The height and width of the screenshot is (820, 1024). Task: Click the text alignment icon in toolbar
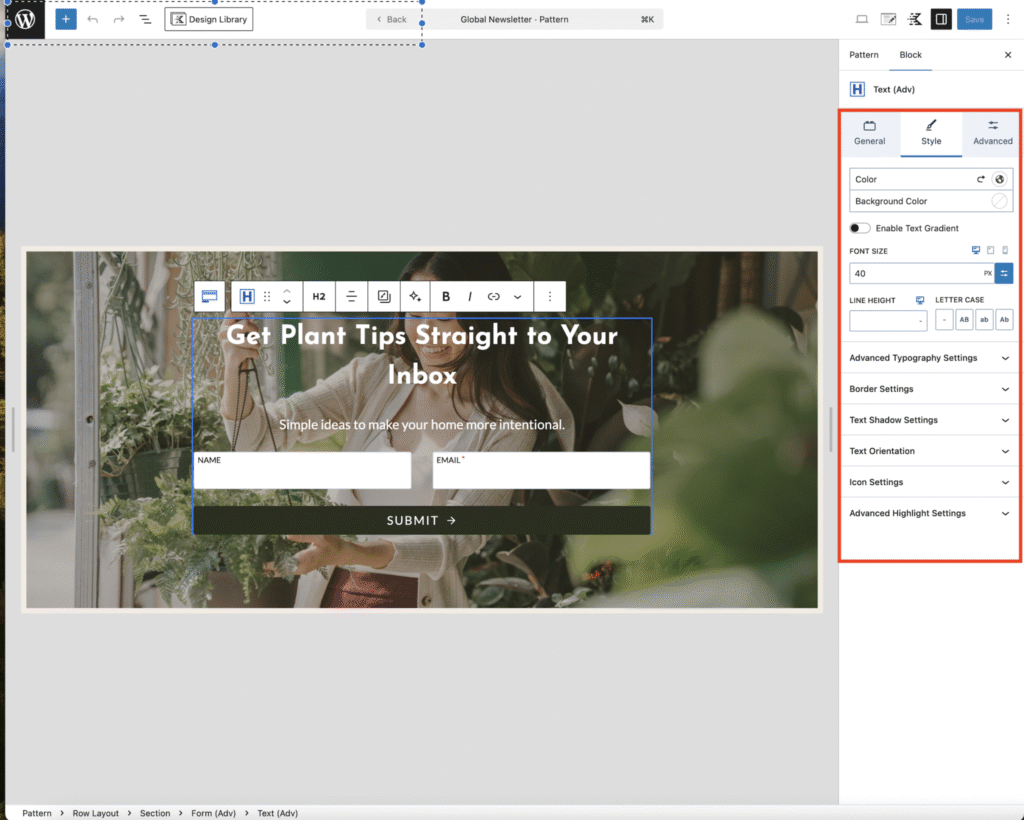352,297
